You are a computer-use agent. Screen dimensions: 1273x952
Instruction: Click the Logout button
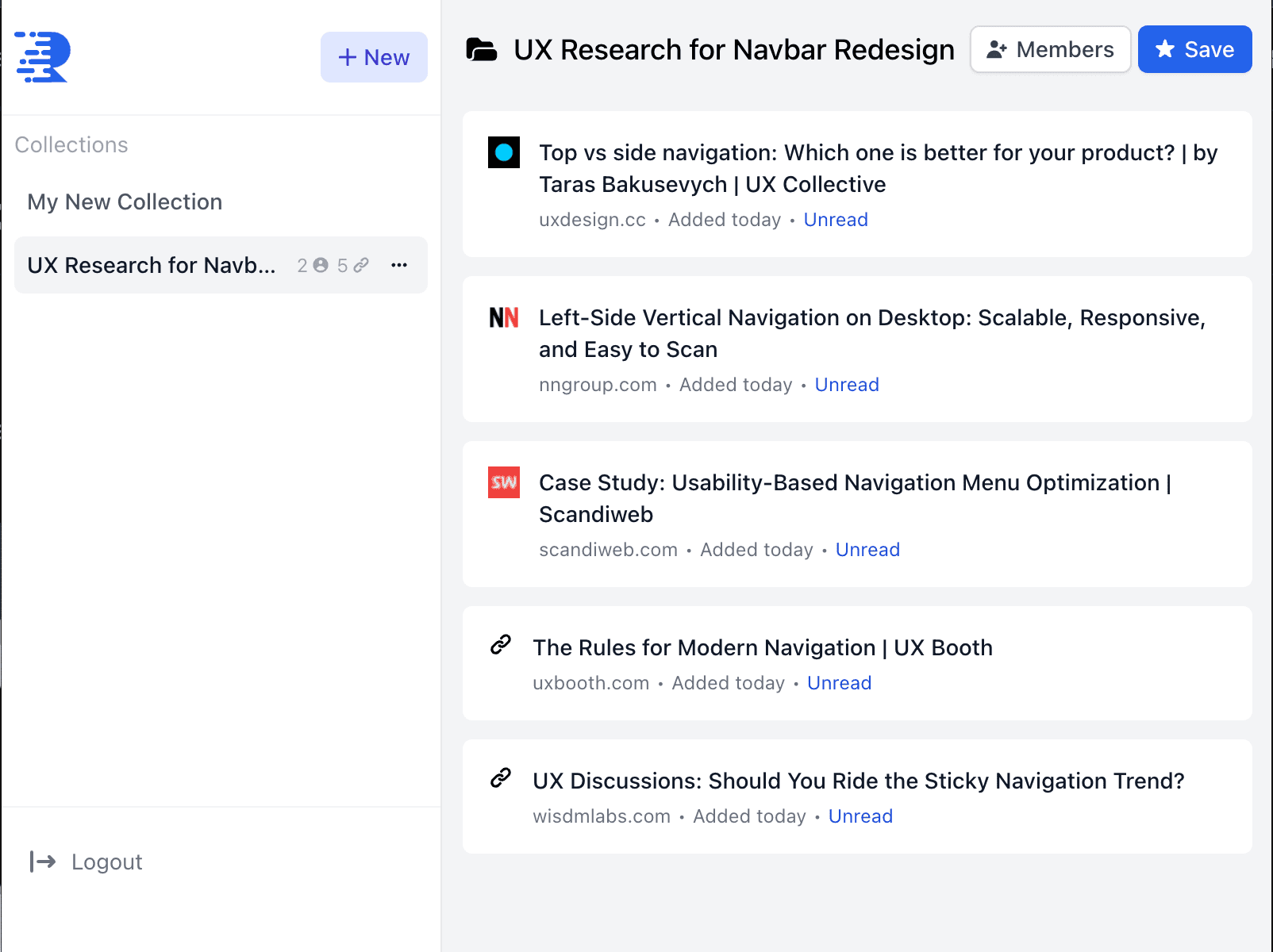[86, 862]
